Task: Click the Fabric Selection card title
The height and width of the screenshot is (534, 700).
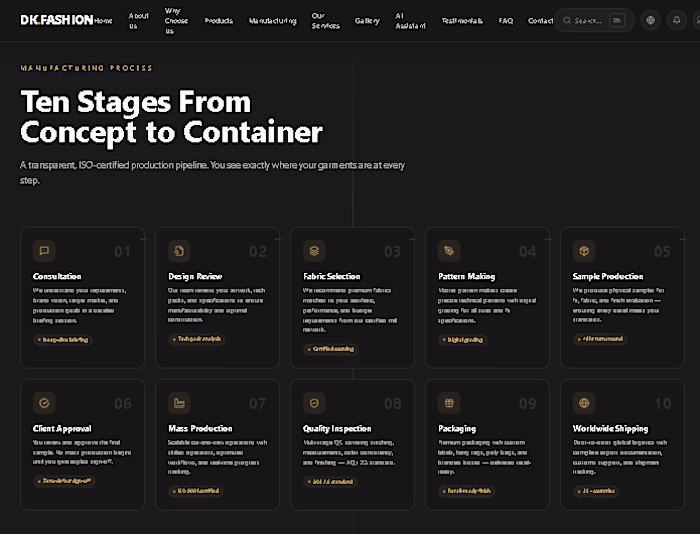Action: tap(332, 276)
